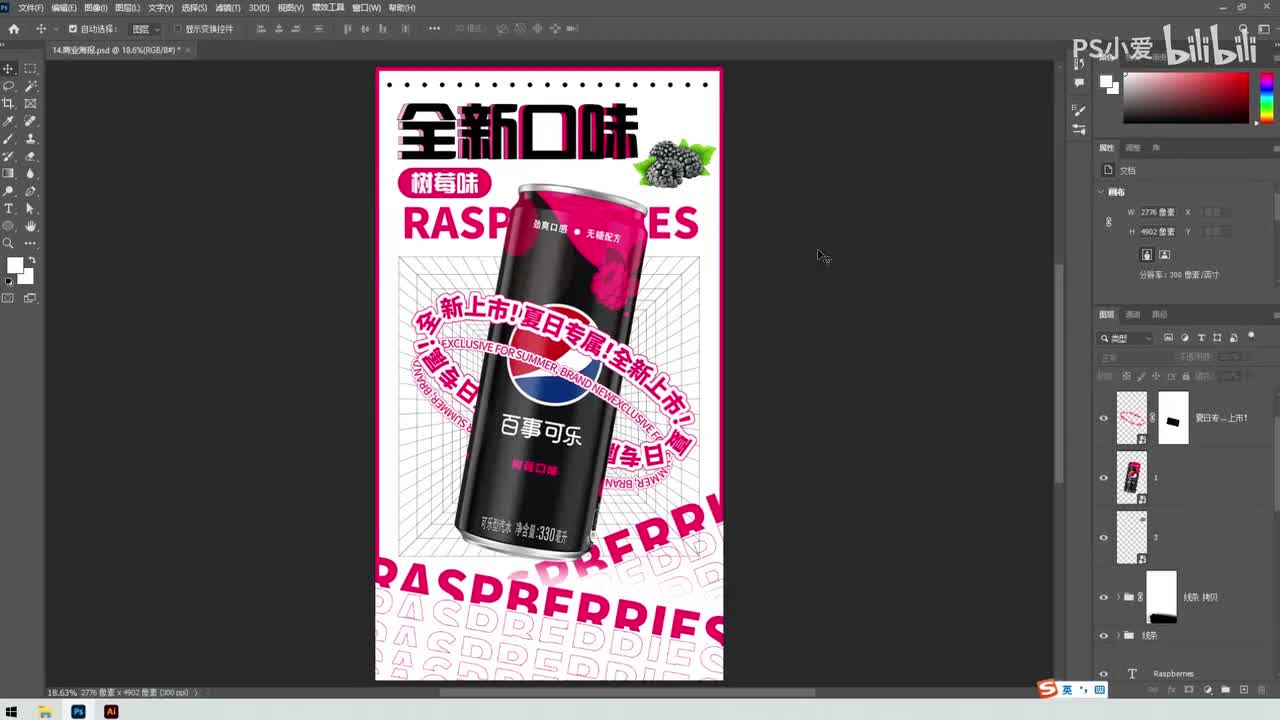Viewport: 1280px width, 720px height.
Task: Open Photoshop from the Windows taskbar
Action: 78,711
